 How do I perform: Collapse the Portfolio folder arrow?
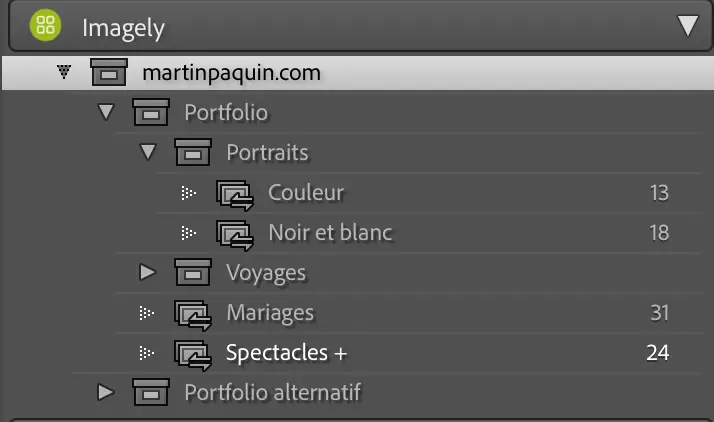click(x=106, y=112)
